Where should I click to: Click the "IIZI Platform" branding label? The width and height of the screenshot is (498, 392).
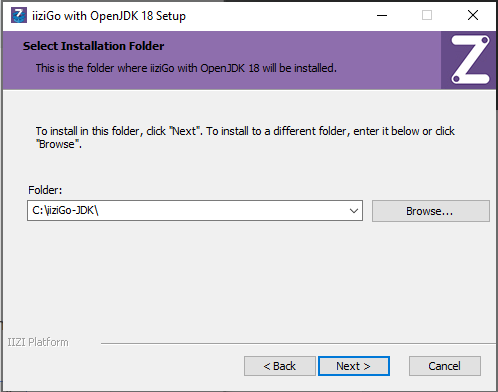pyautogui.click(x=38, y=342)
